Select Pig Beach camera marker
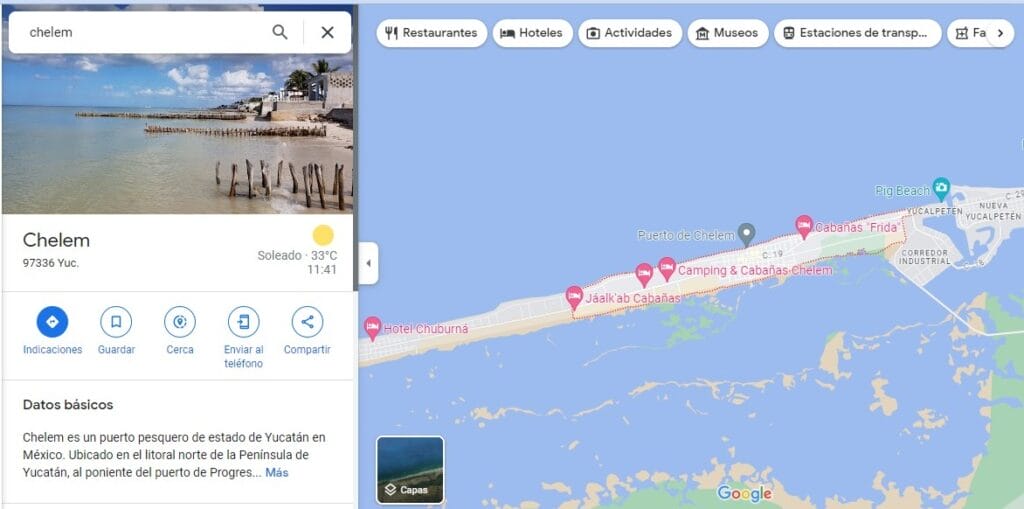The width and height of the screenshot is (1024, 509). click(x=941, y=189)
